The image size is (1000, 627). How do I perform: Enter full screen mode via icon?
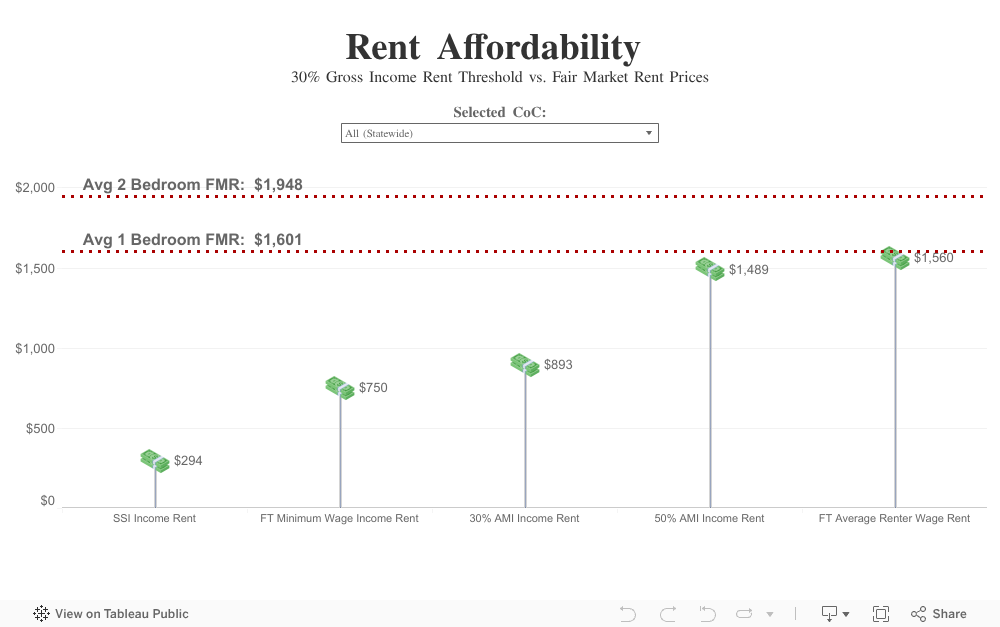881,614
